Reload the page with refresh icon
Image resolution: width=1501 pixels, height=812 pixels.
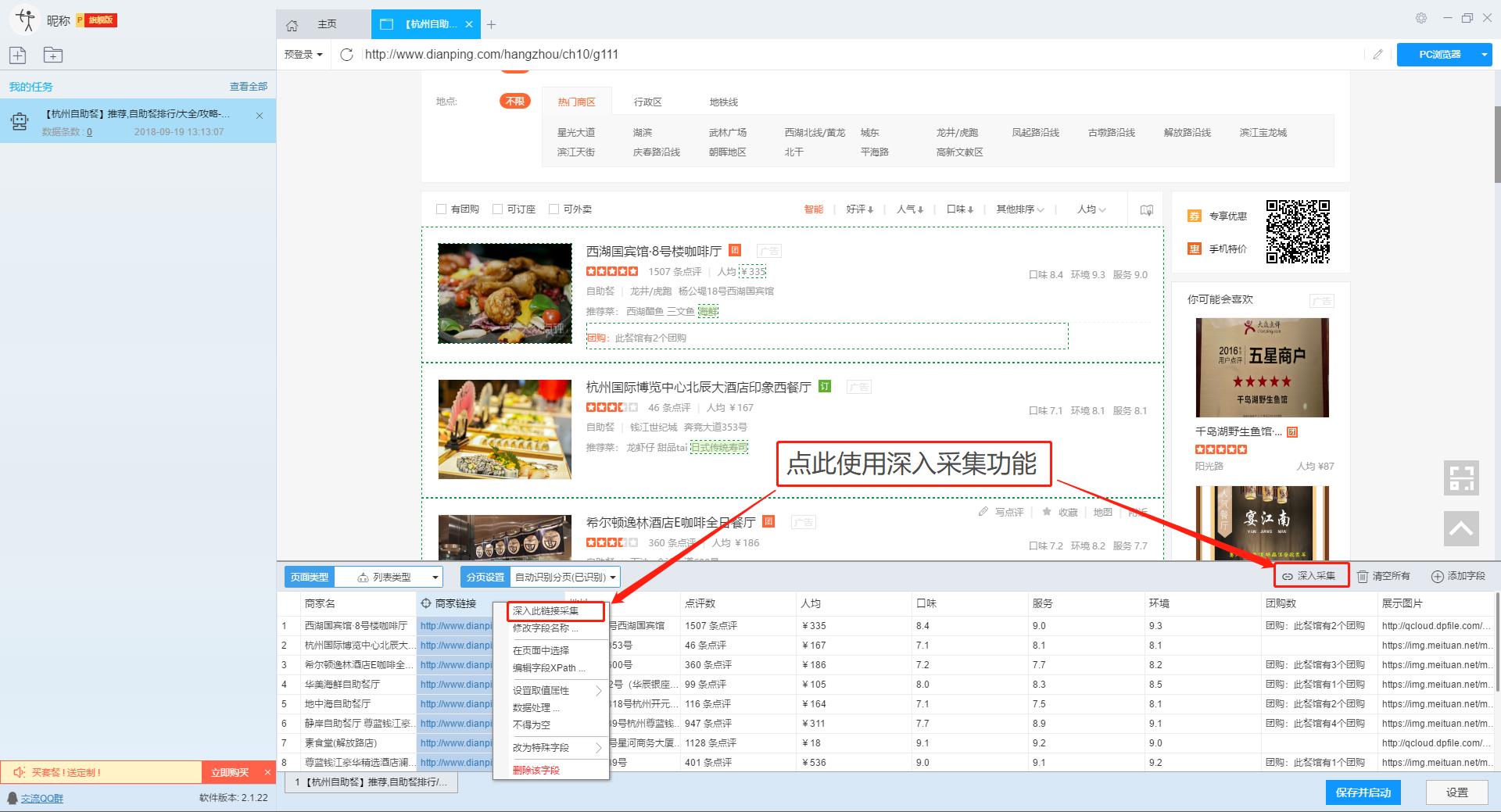point(347,54)
